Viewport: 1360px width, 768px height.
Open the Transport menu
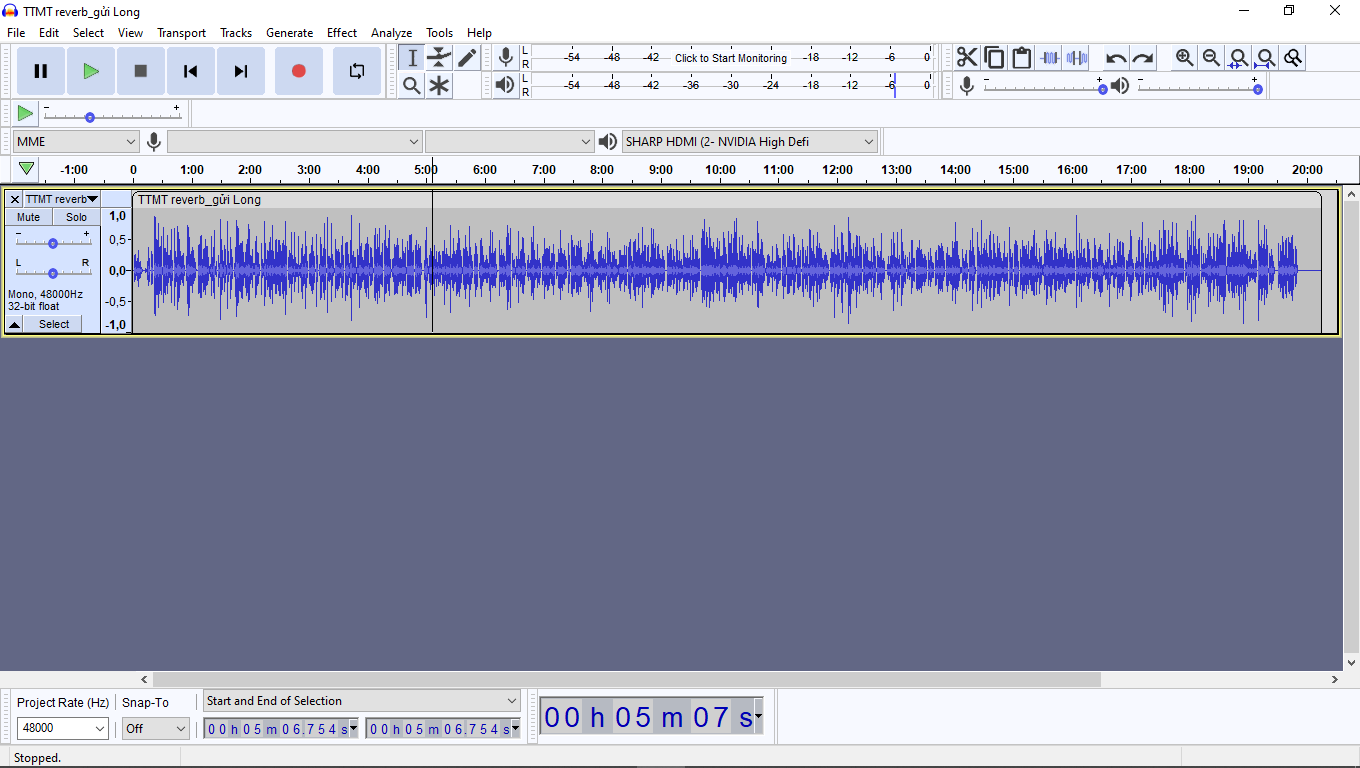click(181, 33)
